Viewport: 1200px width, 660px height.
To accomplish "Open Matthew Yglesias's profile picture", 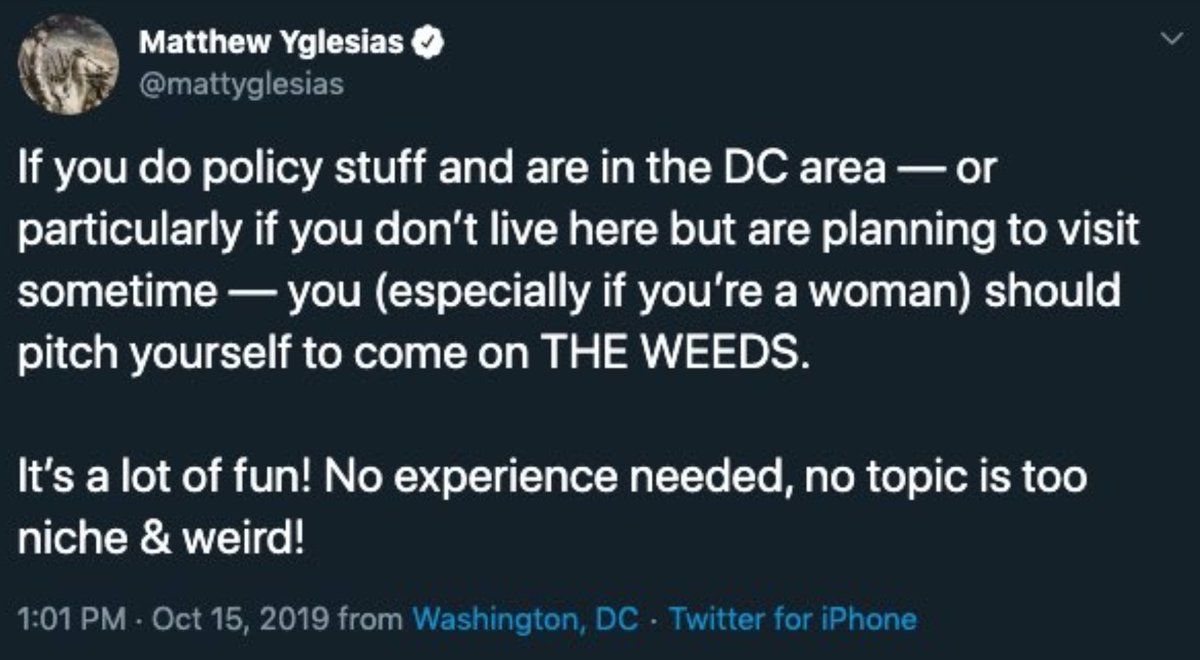I will (68, 65).
